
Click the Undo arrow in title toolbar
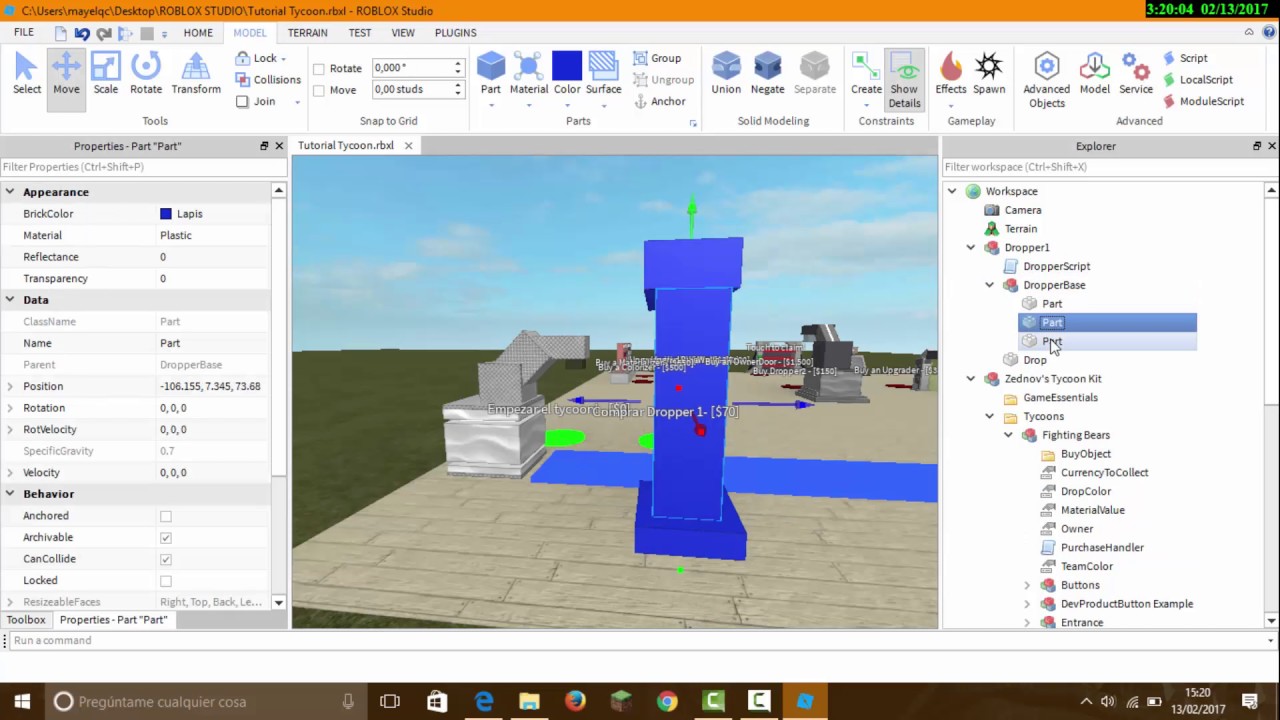[x=82, y=33]
